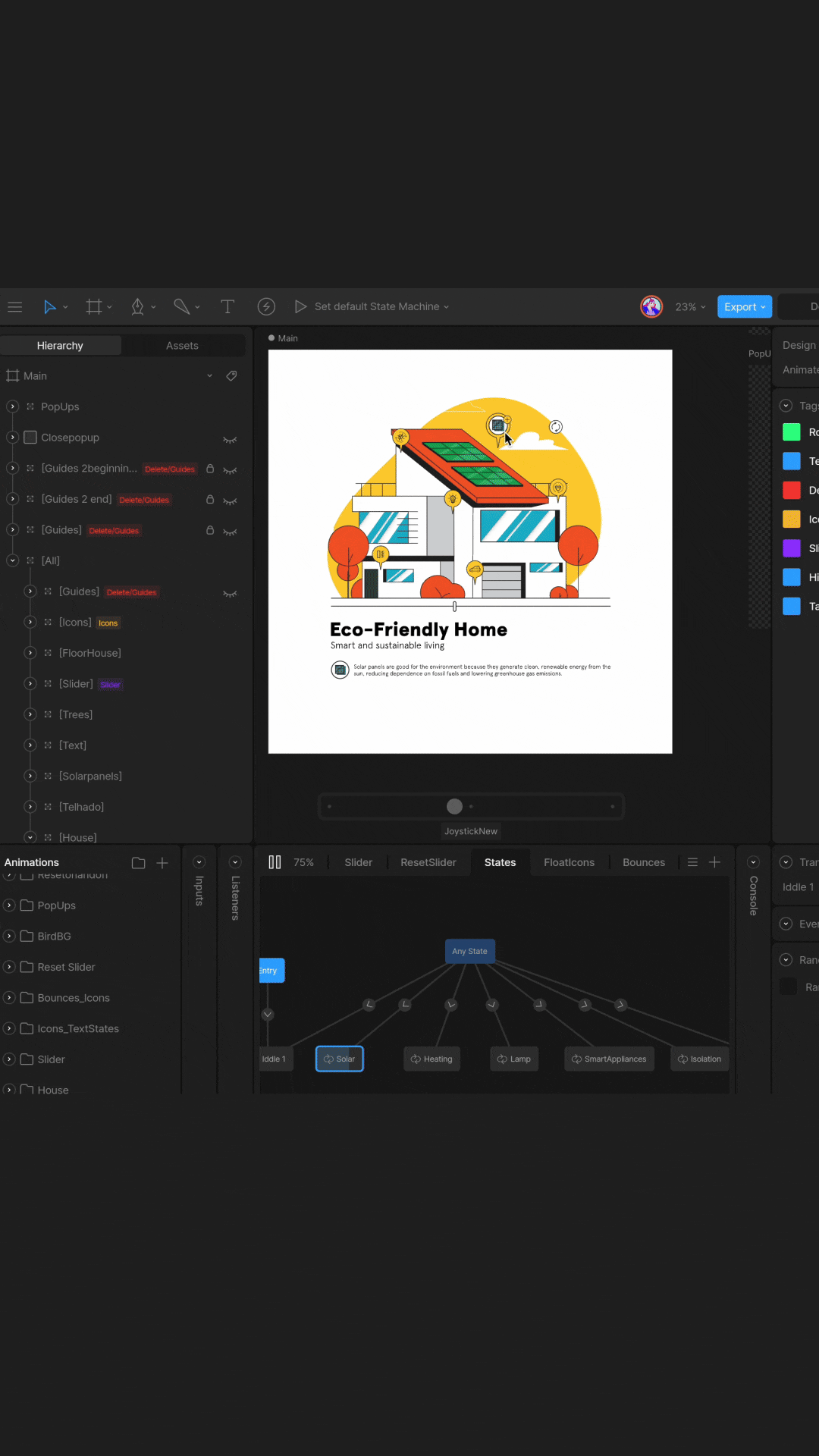The width and height of the screenshot is (819, 1456).
Task: Select the Bone tool in toolbar
Action: (181, 306)
